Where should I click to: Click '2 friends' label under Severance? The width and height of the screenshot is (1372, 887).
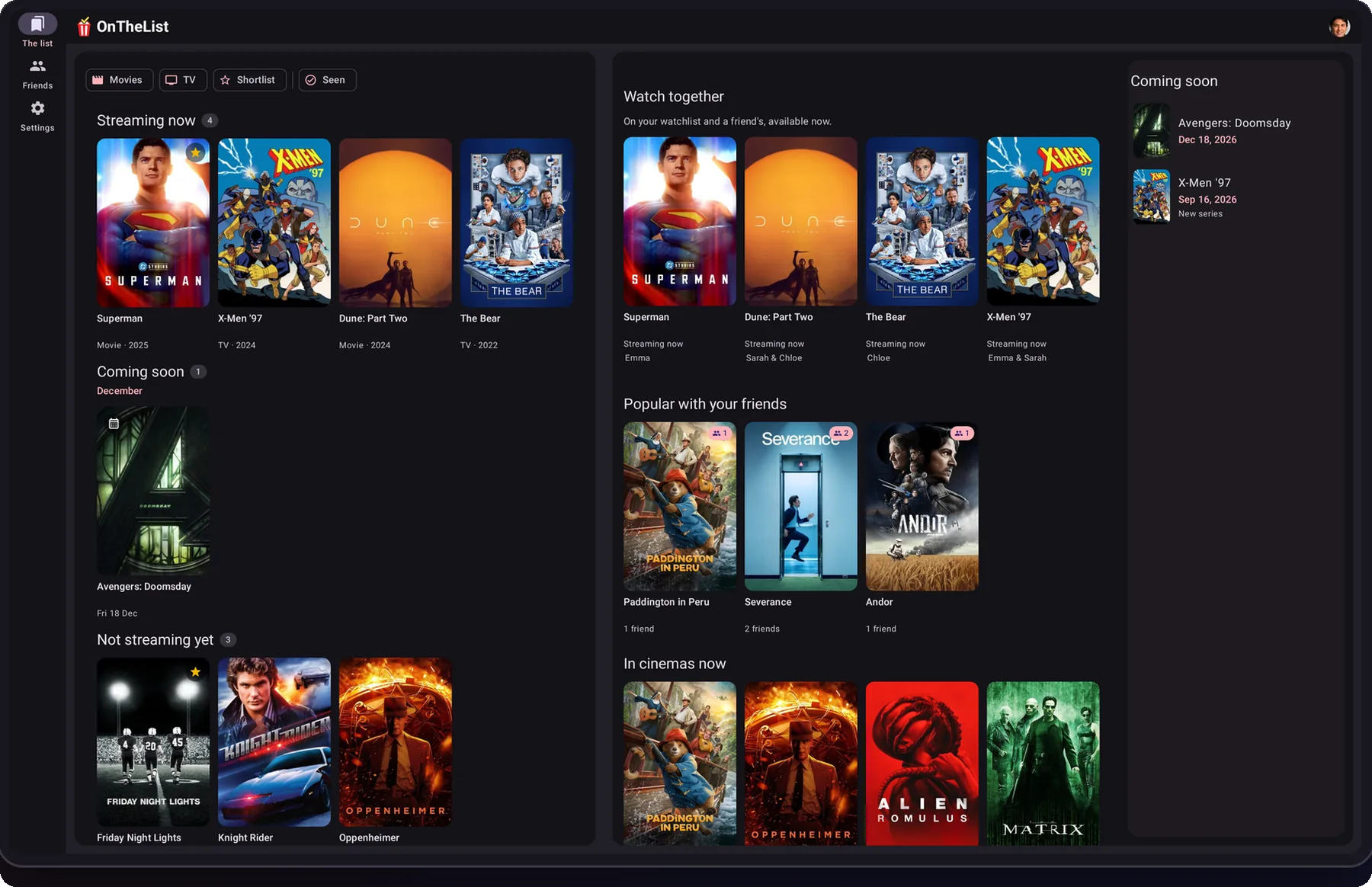tap(762, 629)
